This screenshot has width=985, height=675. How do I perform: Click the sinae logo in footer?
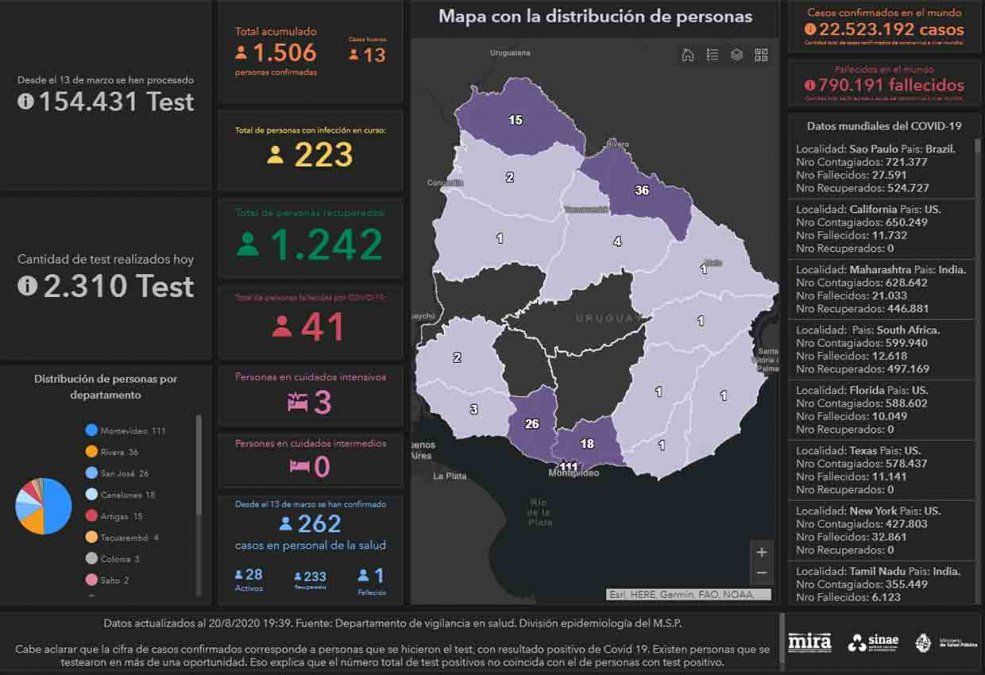pyautogui.click(x=873, y=642)
